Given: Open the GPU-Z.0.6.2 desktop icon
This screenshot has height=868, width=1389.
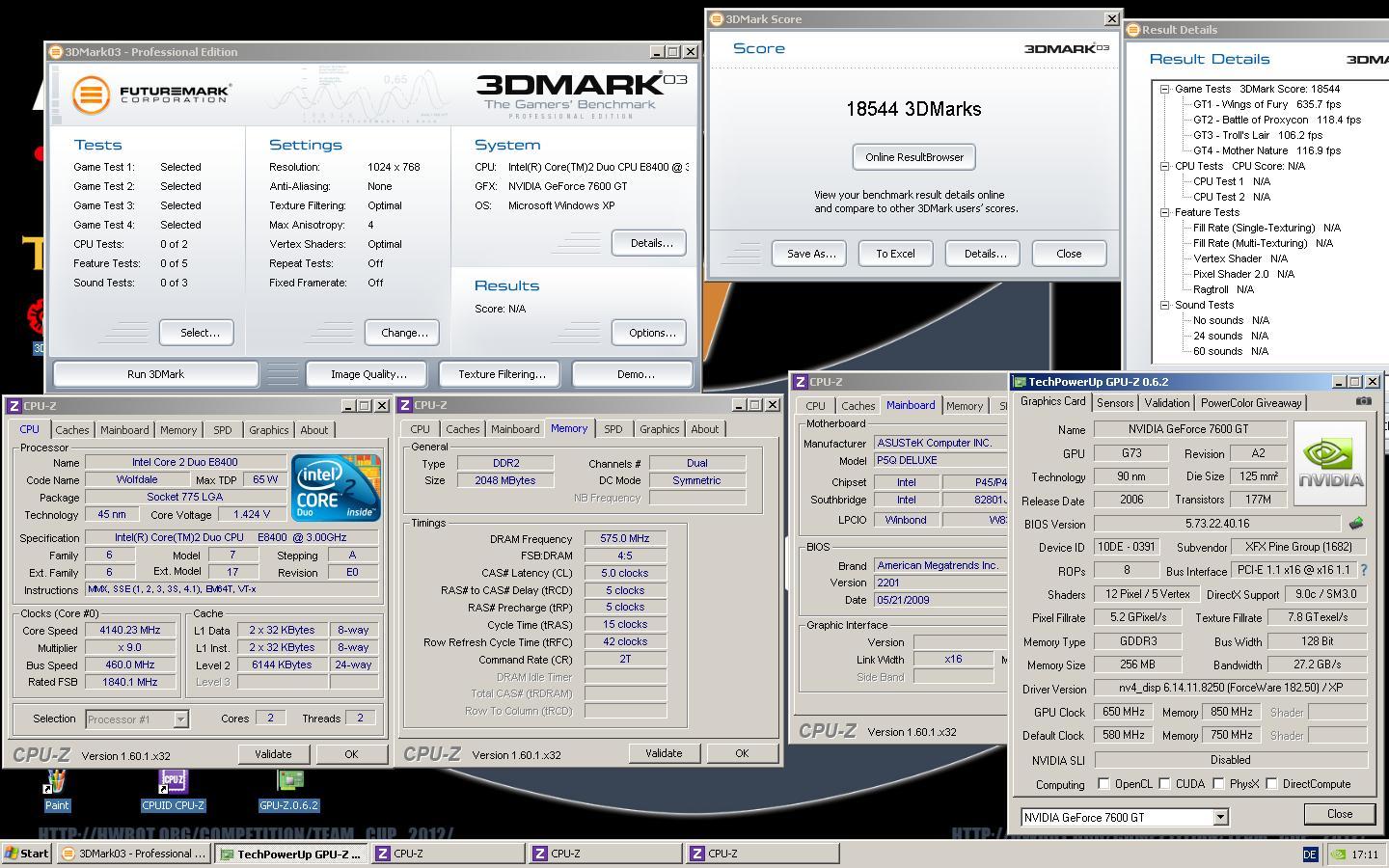Looking at the screenshot, I should [x=288, y=789].
